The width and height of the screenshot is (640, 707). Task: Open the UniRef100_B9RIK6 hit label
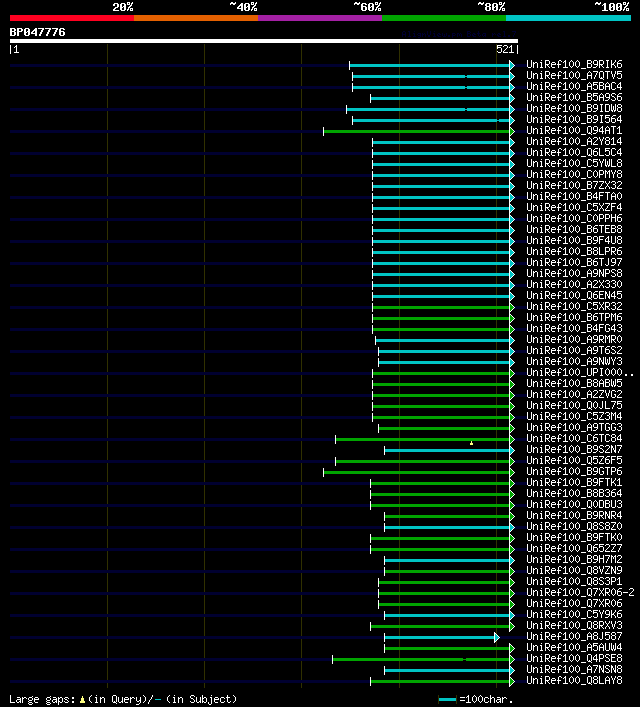[x=574, y=64]
